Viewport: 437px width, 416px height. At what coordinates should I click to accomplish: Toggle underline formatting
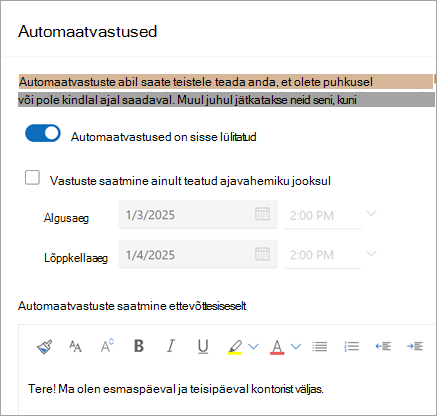point(203,347)
